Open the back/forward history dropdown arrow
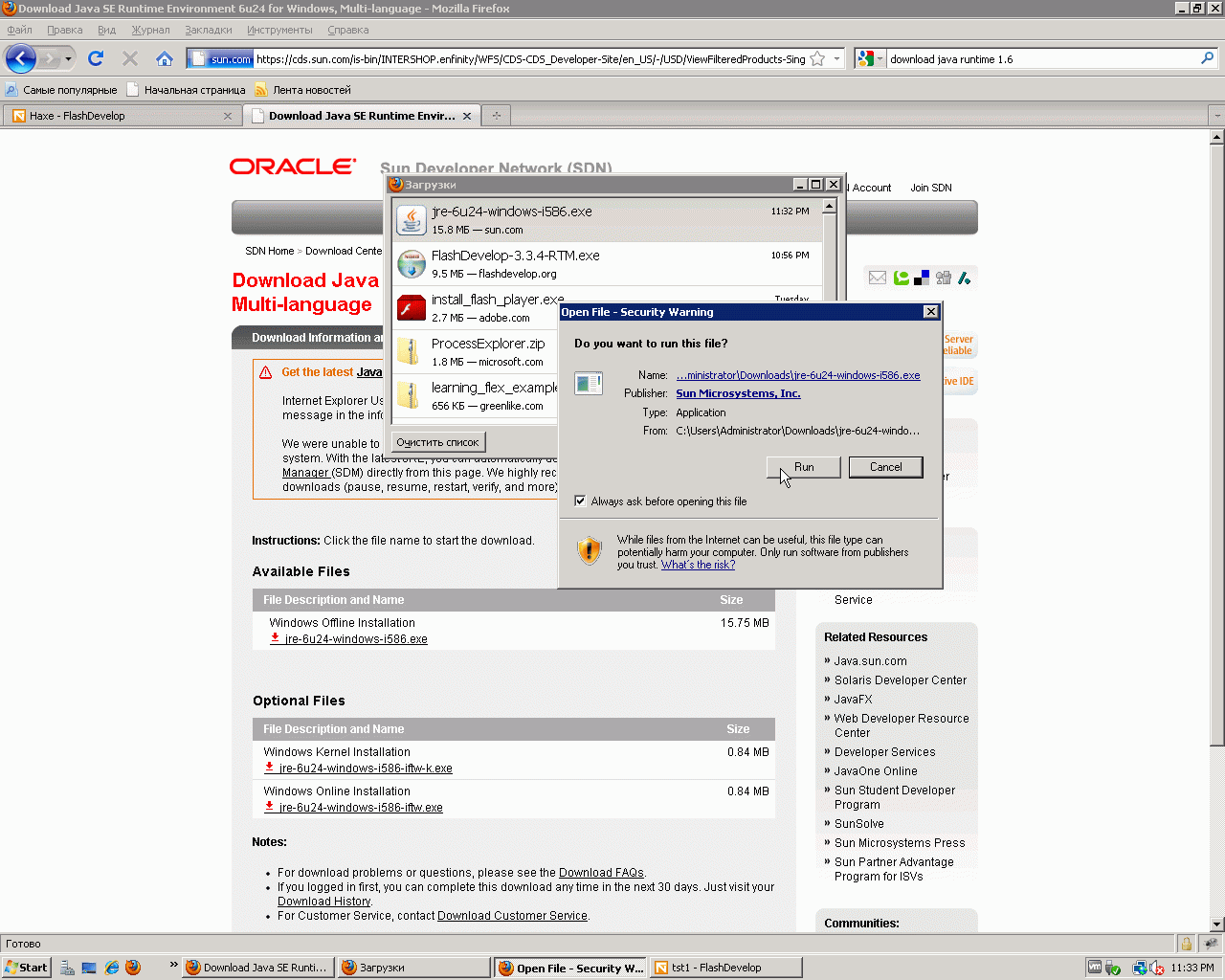This screenshot has height=980, width=1225. [68, 59]
